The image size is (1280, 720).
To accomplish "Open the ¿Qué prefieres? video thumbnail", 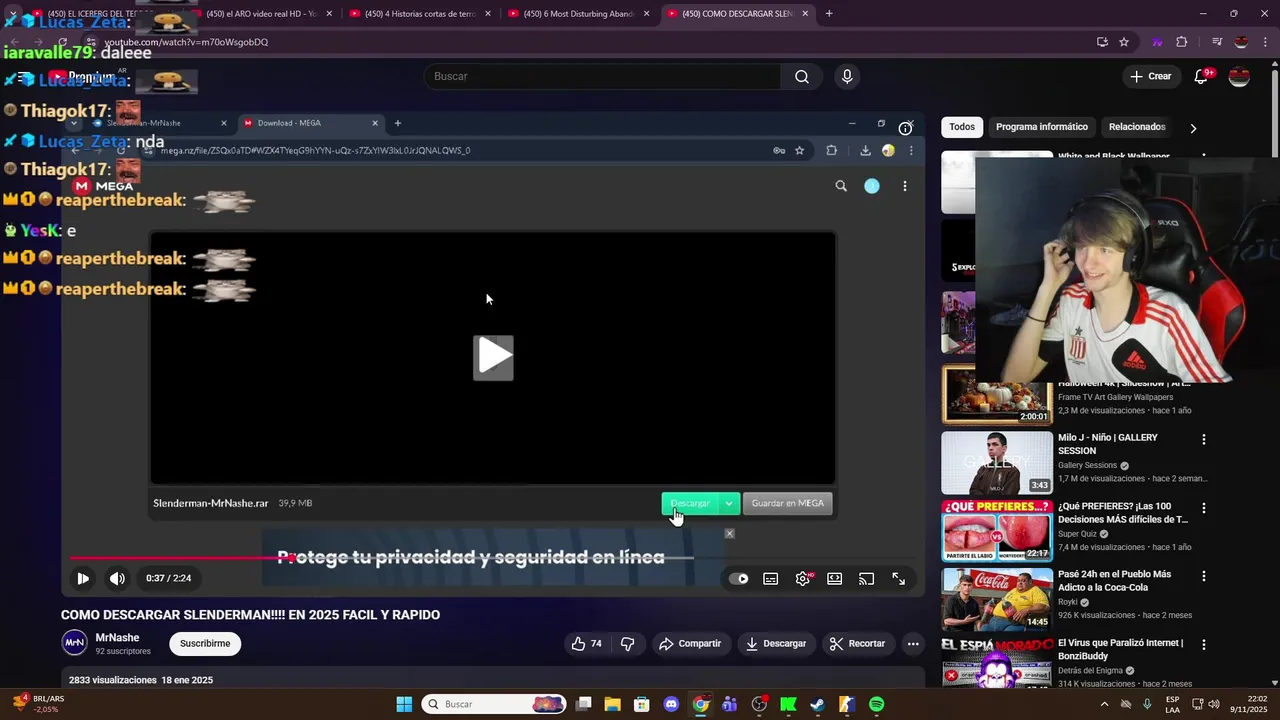I will click(997, 530).
